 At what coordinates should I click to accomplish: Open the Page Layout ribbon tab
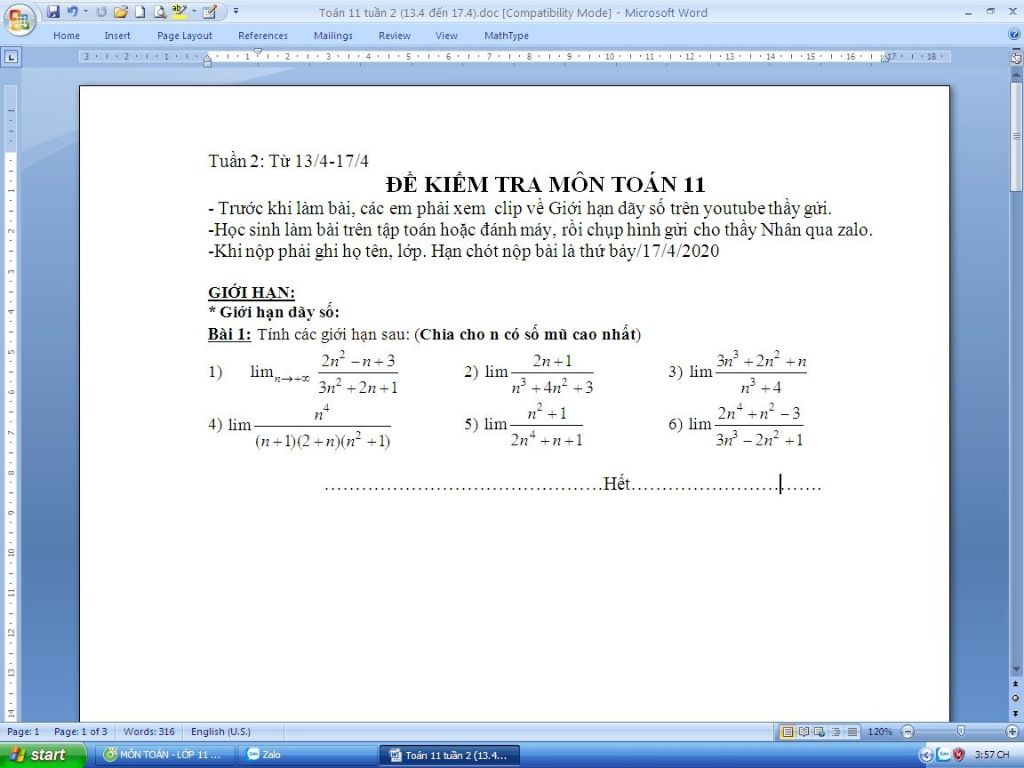(x=185, y=36)
